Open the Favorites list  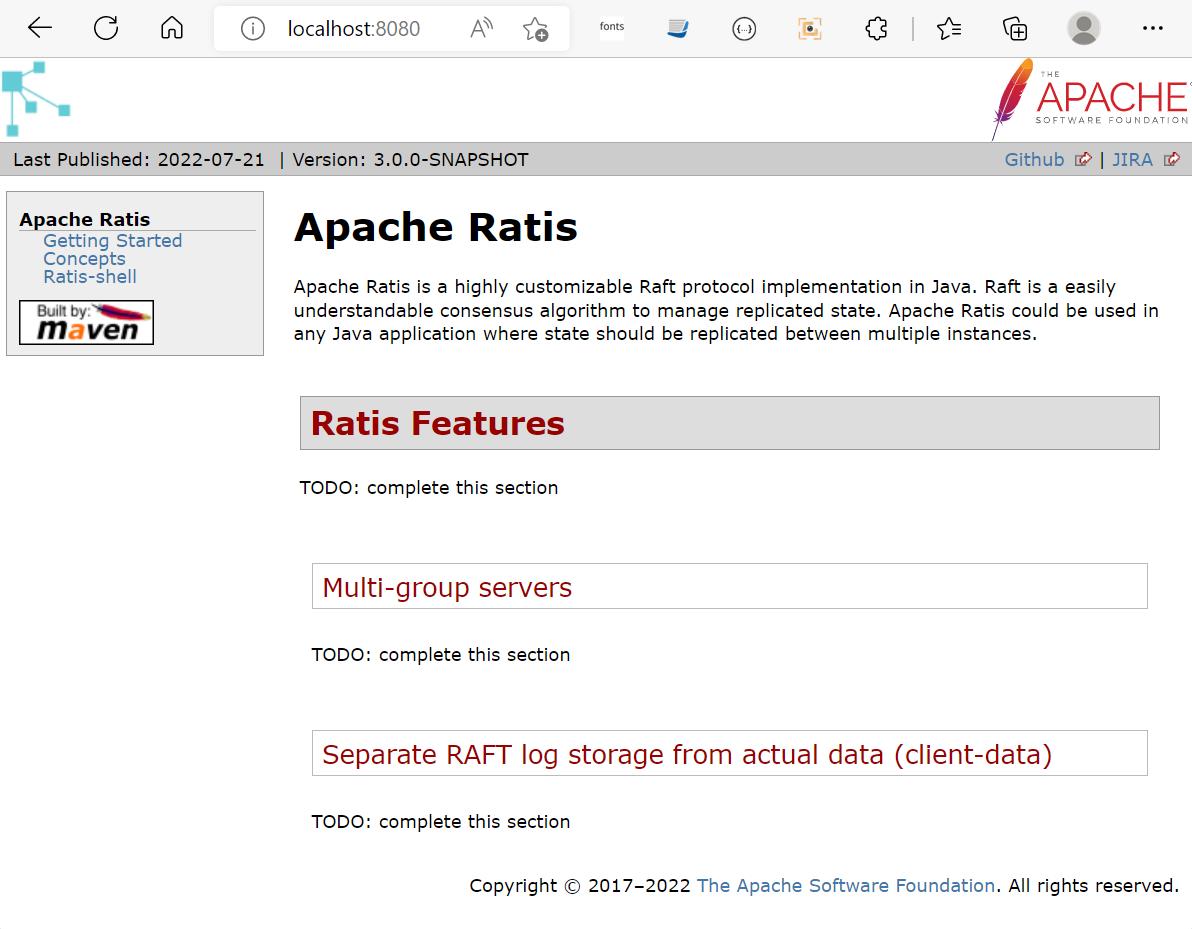949,29
